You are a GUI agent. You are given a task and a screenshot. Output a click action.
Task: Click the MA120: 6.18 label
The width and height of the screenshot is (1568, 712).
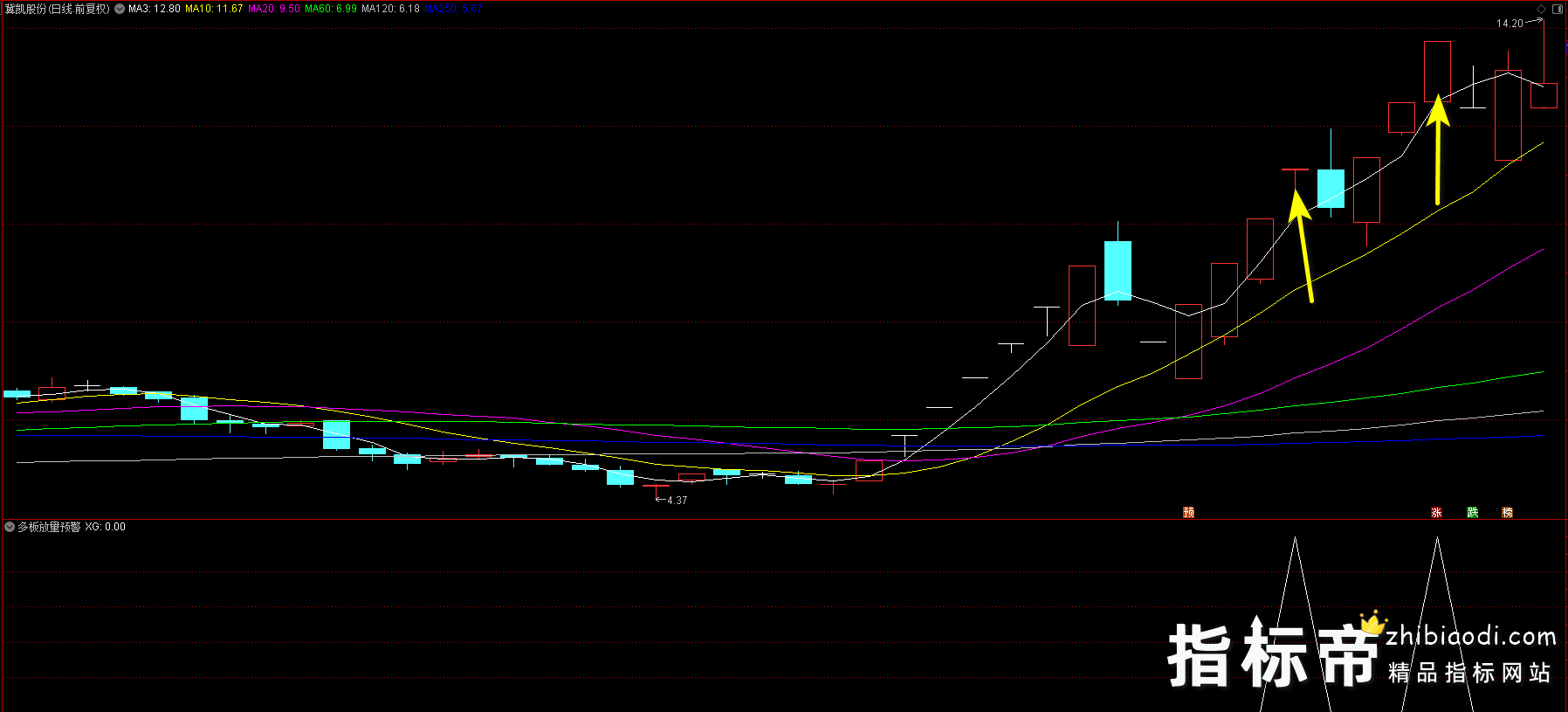[390, 9]
